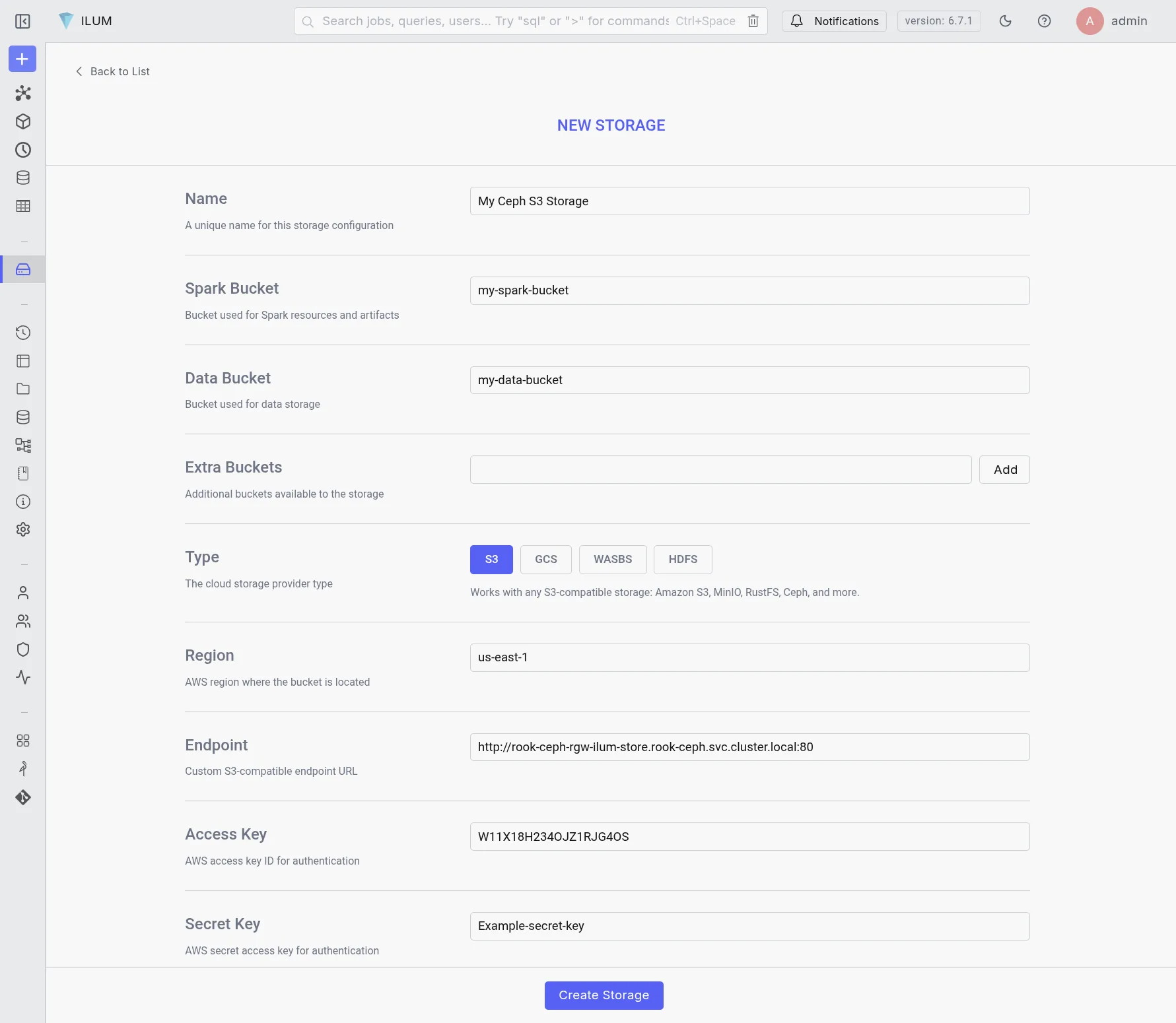Open the clock schedule icon in sidebar

coord(23,150)
